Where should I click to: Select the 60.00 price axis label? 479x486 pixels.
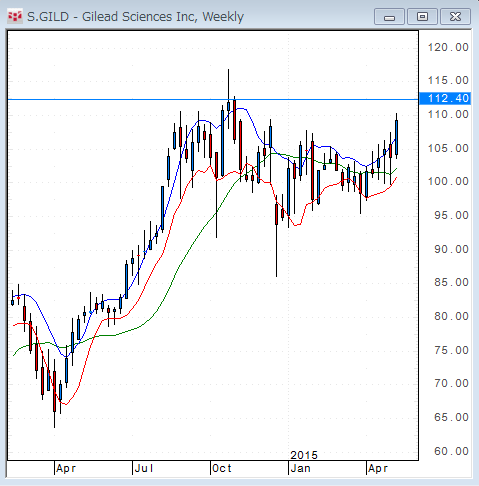coord(451,451)
